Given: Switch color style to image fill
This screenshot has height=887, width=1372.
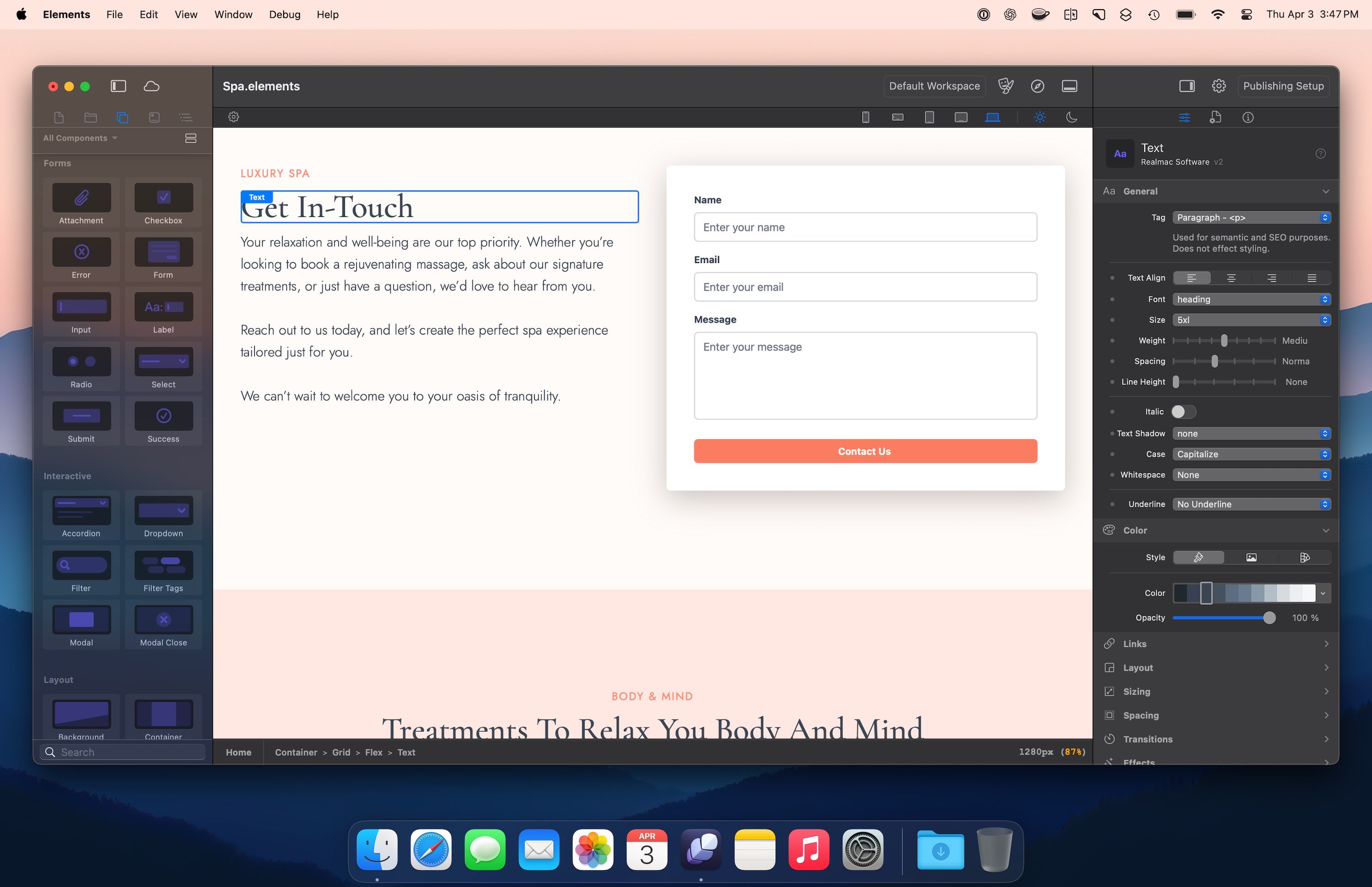Looking at the screenshot, I should [1251, 557].
